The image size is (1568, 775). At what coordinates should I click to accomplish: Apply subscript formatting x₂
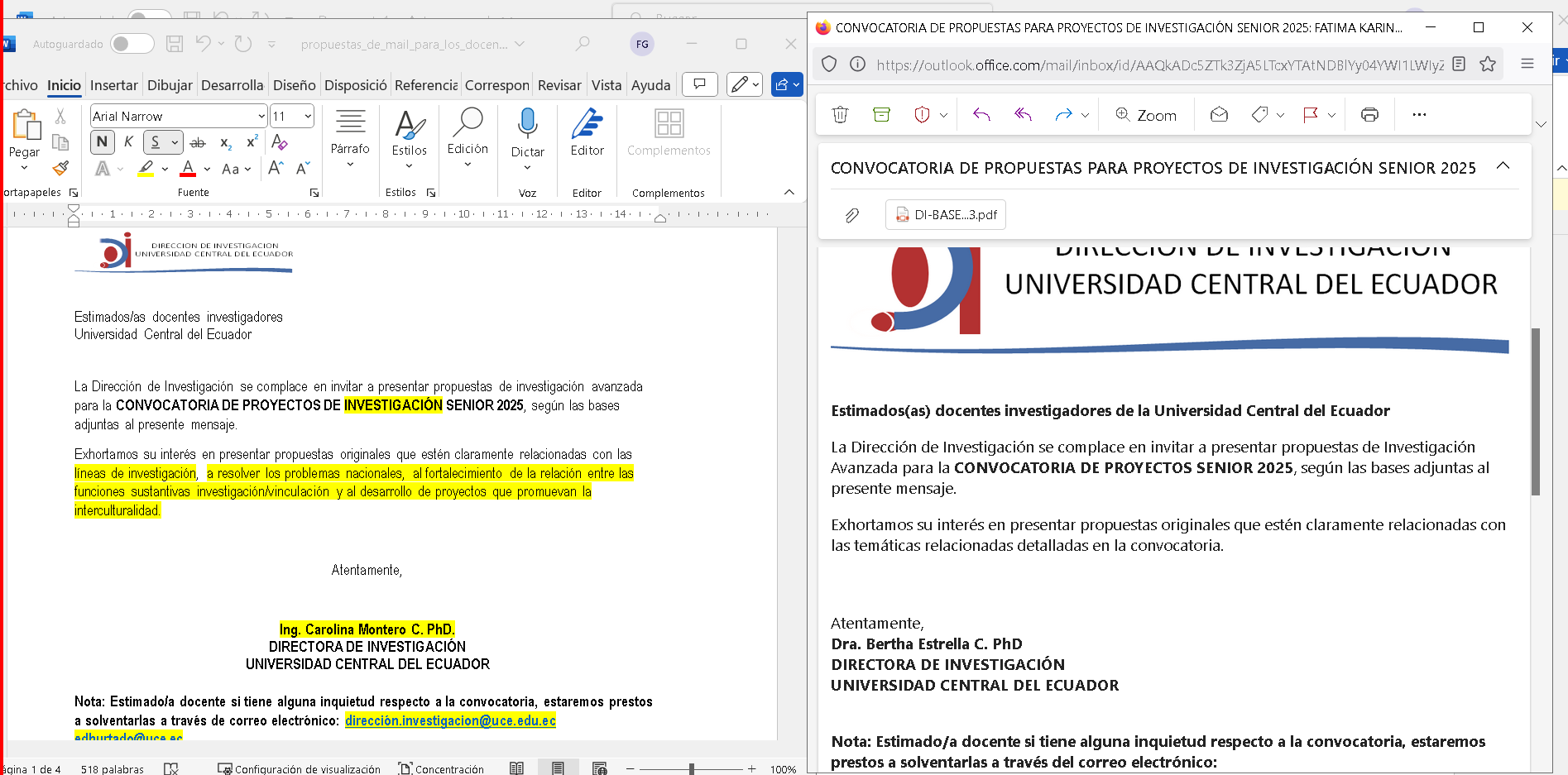[x=226, y=142]
